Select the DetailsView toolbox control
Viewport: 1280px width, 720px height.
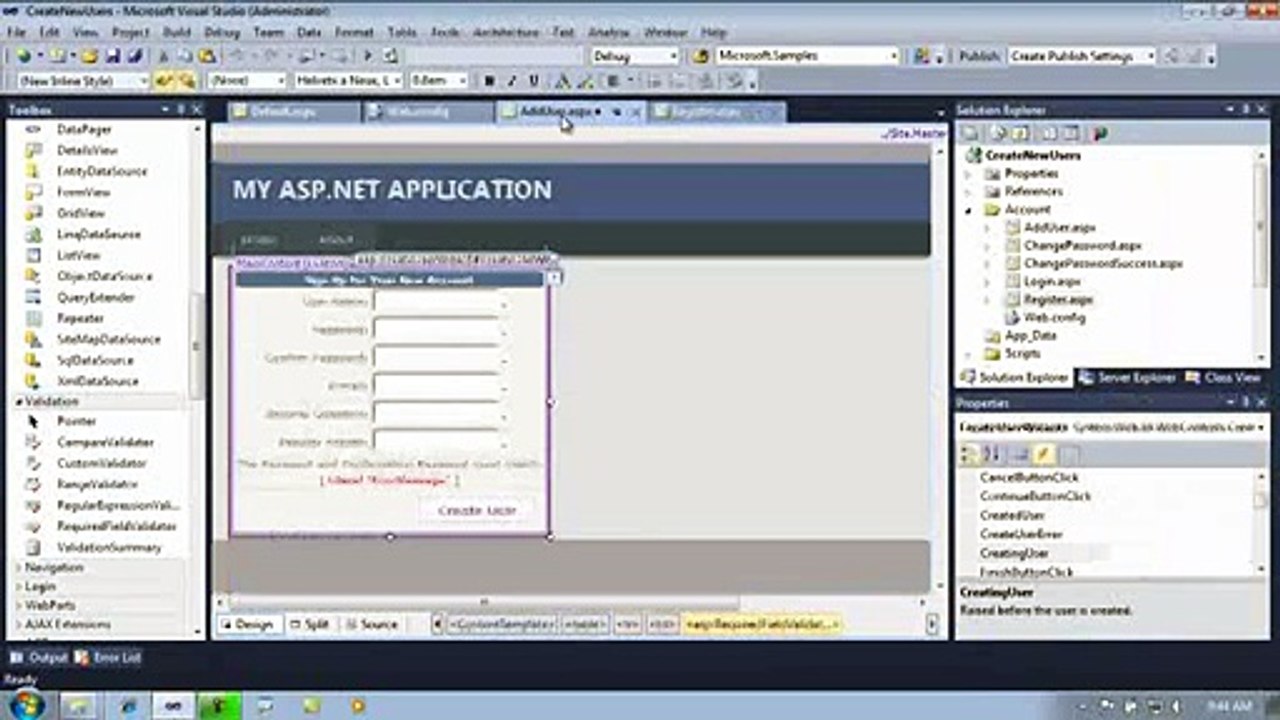point(88,150)
